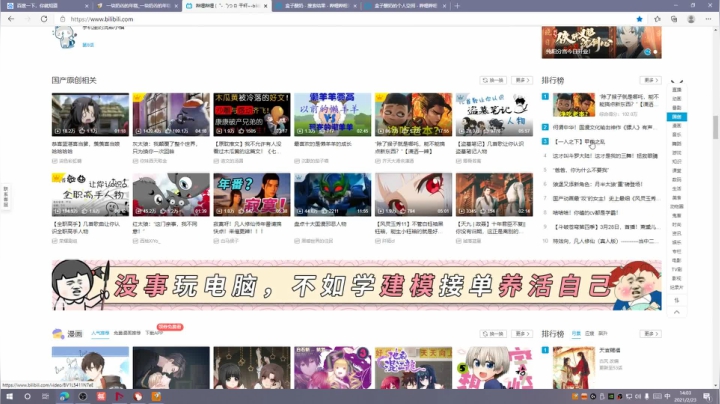The image size is (720, 404).
Task: Click the top carousel promo image
Action: coord(602,42)
